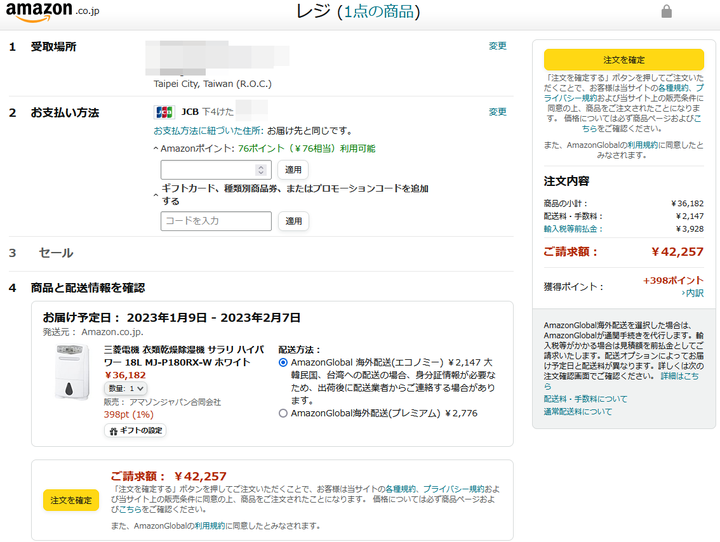Open the 輸入税等前払金 import fees link
Viewport: 720px width, 542px height.
pos(573,229)
